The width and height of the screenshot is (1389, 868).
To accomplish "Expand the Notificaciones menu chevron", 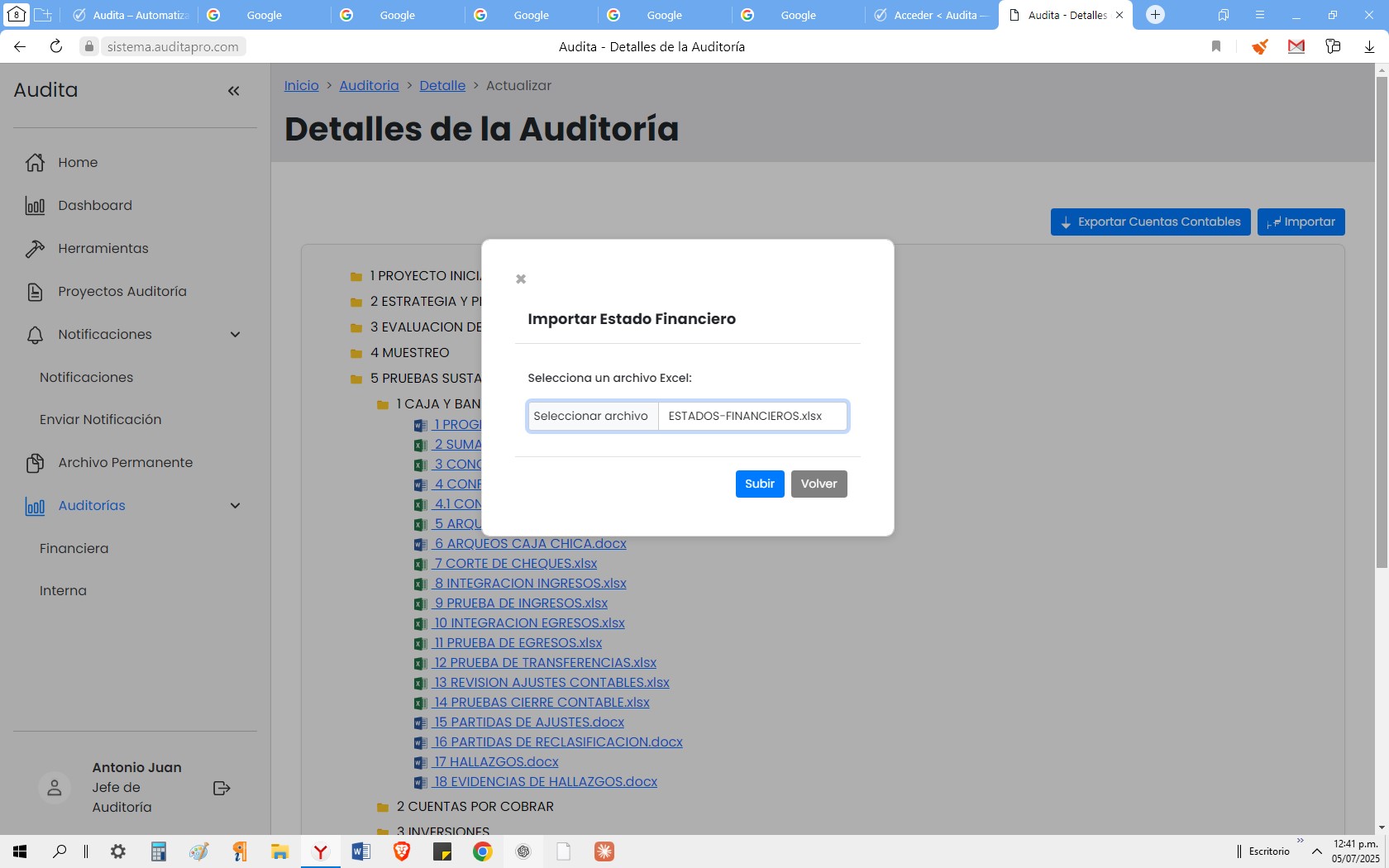I will tap(235, 335).
